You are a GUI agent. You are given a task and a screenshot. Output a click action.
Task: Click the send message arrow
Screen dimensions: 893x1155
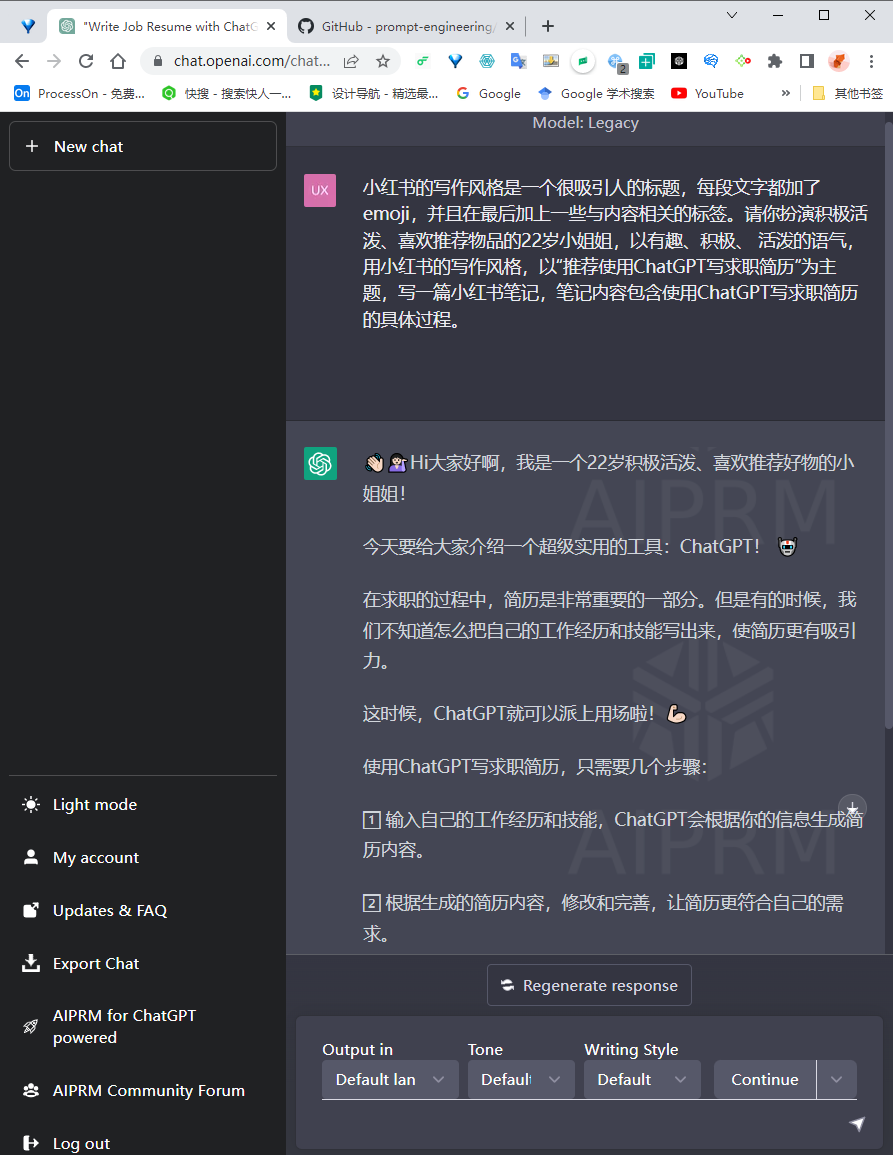point(858,1124)
